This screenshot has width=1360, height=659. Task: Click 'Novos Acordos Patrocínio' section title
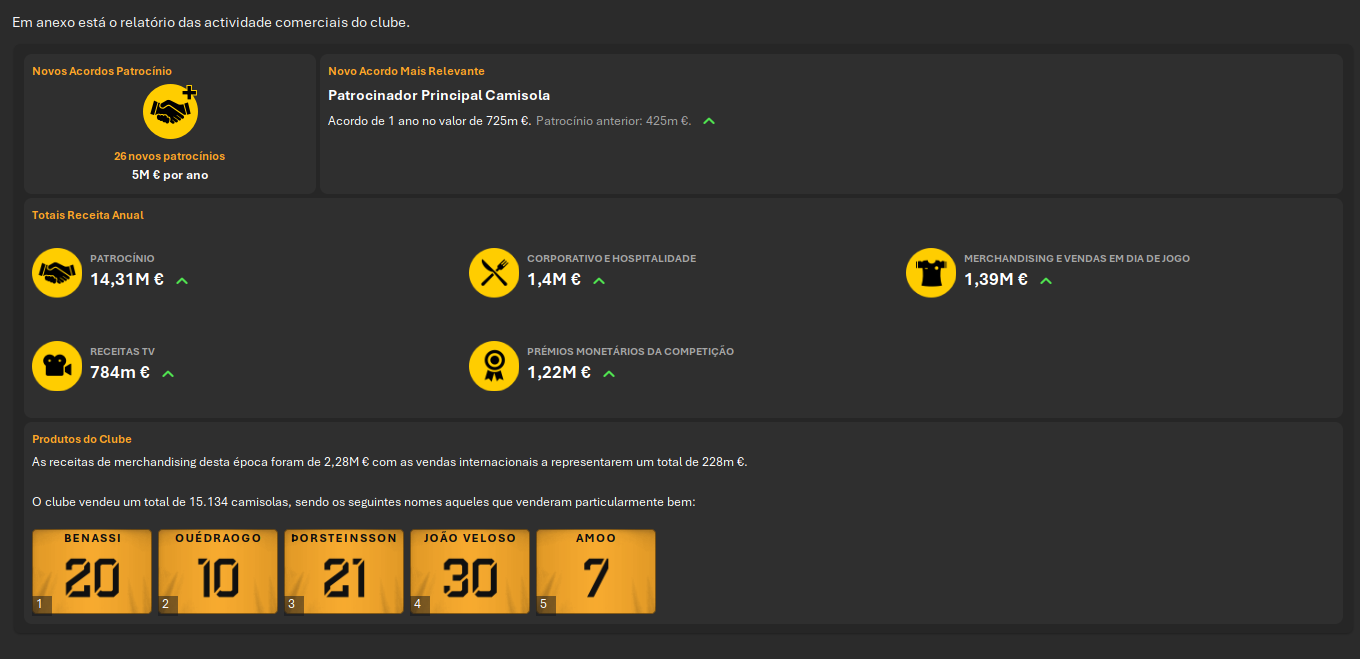(102, 71)
